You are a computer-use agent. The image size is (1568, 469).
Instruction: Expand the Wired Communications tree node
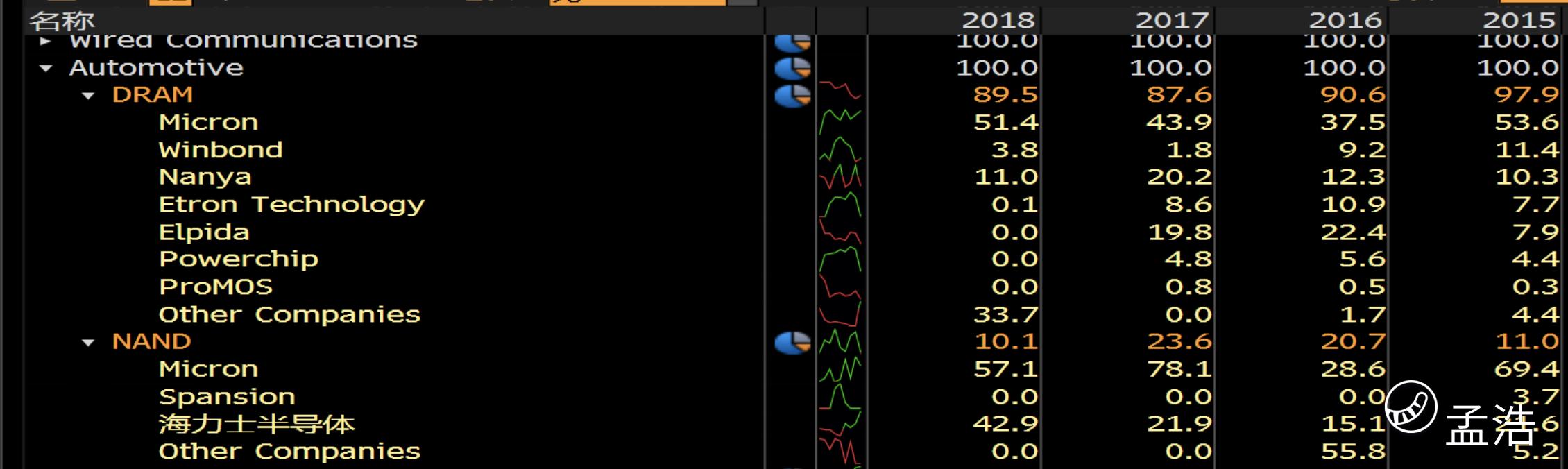coord(46,41)
